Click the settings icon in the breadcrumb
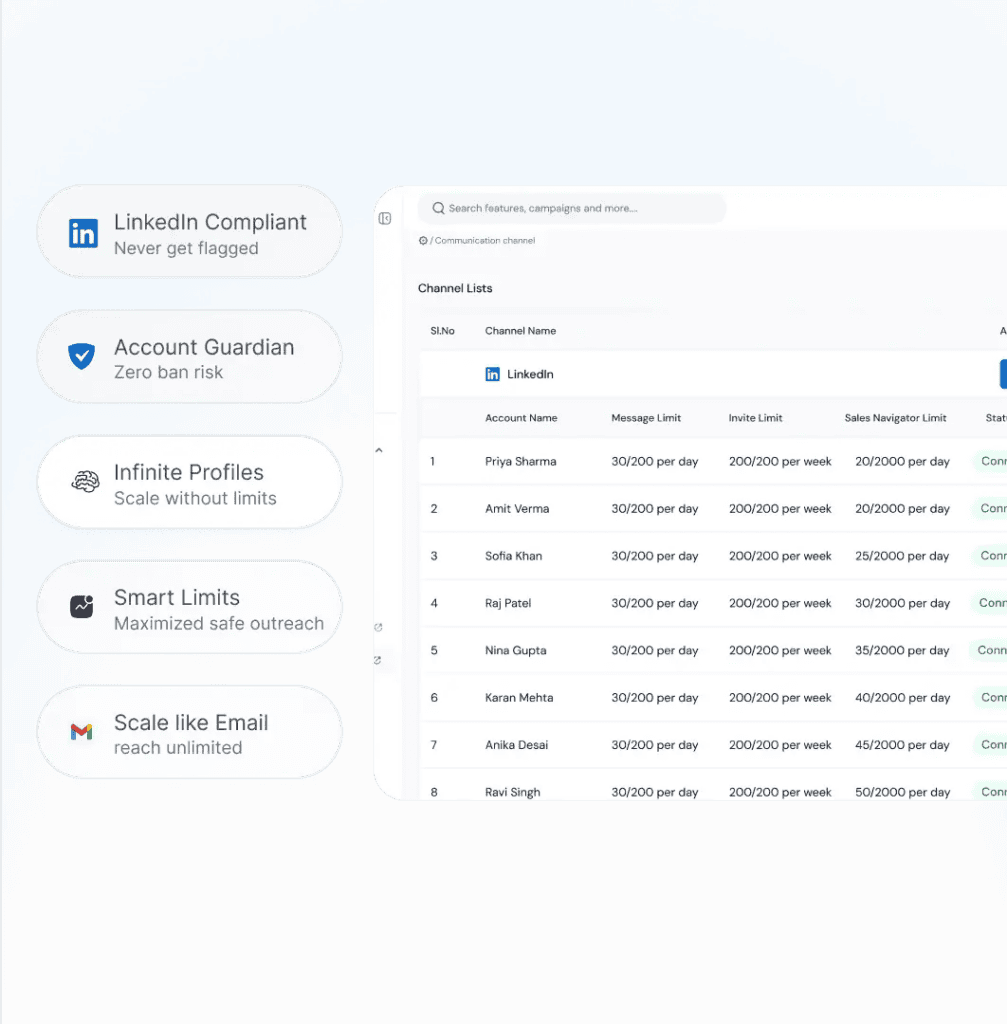The image size is (1007, 1024). coord(423,241)
